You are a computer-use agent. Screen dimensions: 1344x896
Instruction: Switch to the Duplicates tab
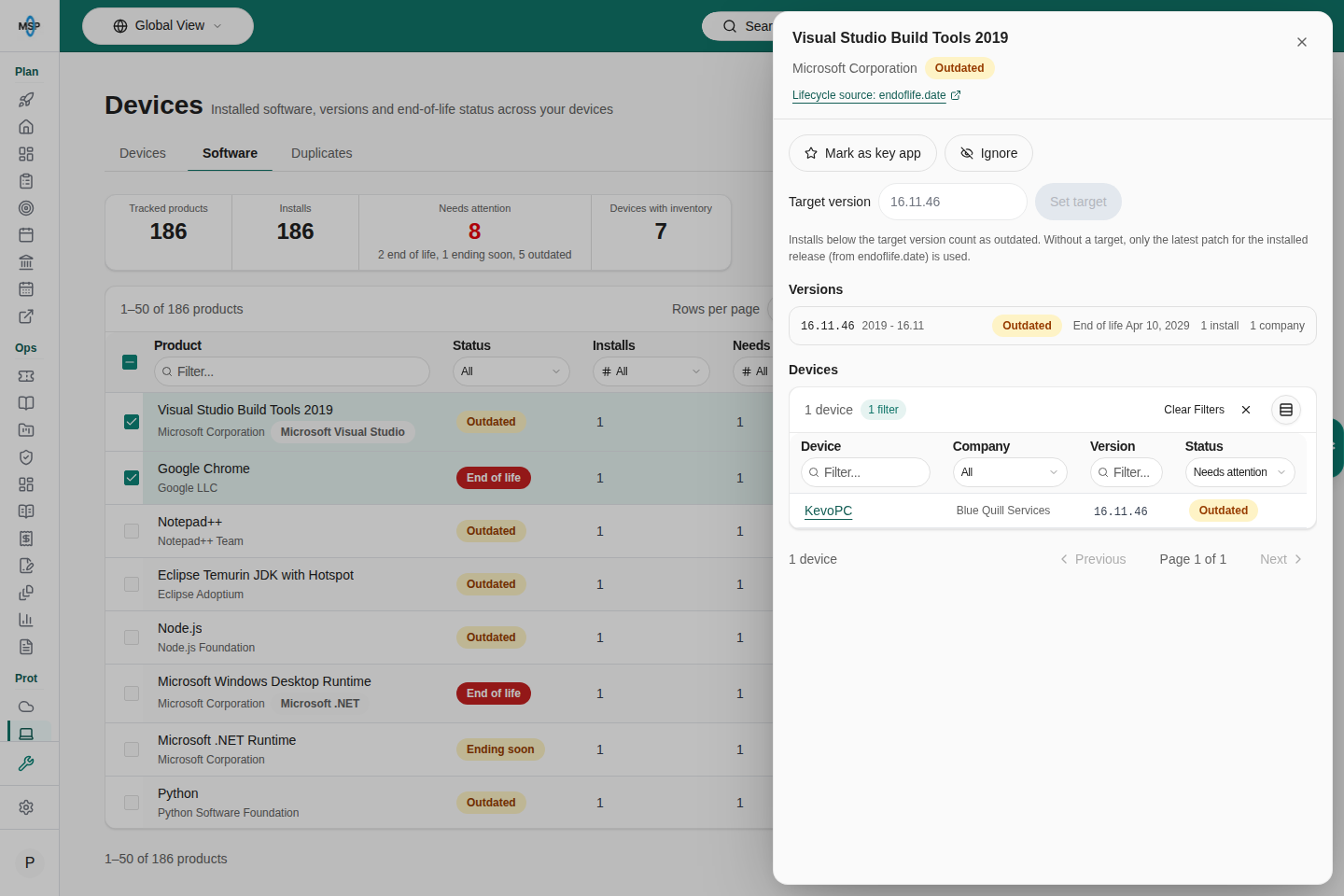322,153
